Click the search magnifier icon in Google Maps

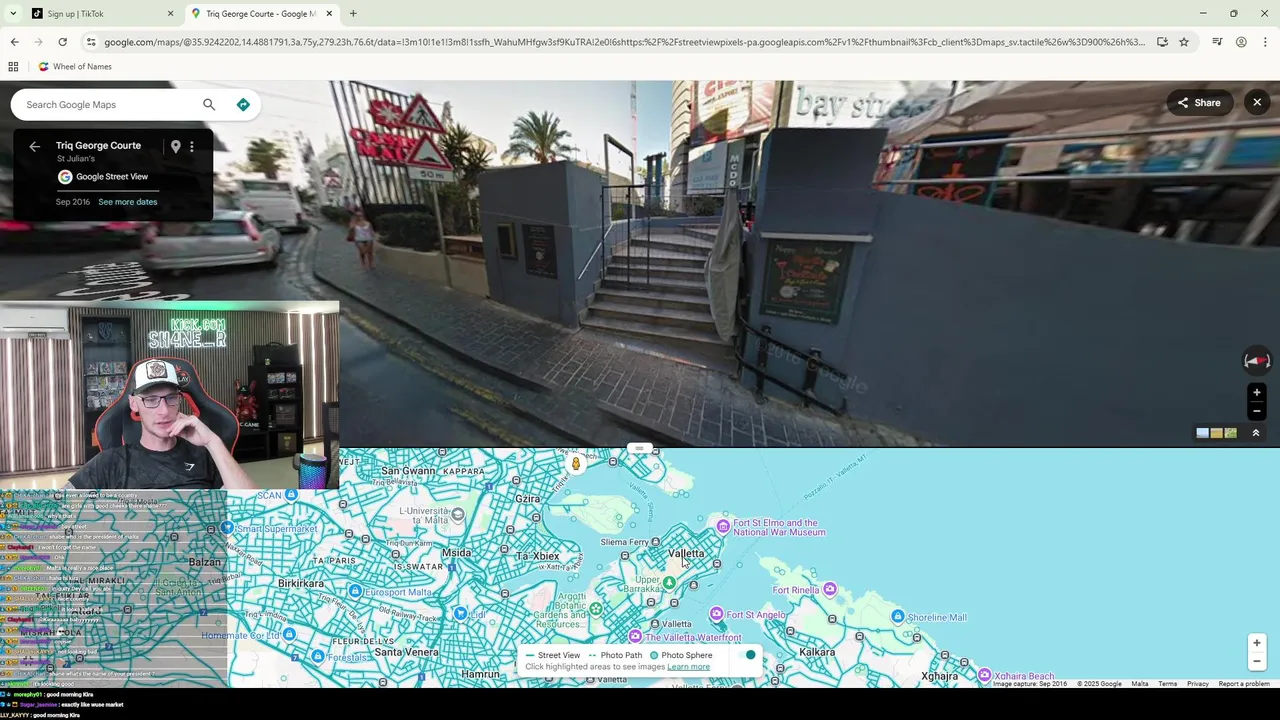click(209, 104)
